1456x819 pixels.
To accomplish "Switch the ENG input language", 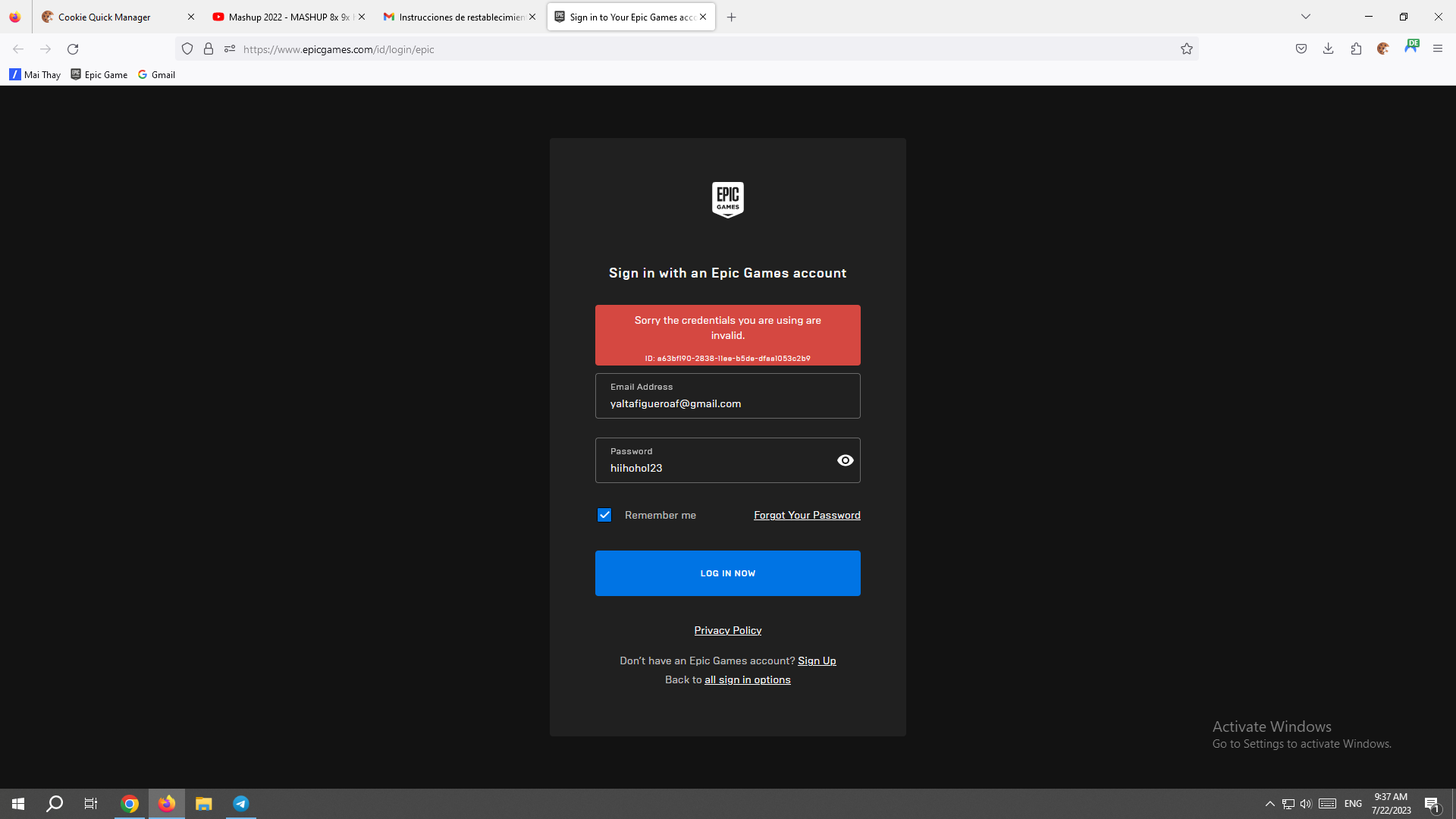I will (1354, 804).
